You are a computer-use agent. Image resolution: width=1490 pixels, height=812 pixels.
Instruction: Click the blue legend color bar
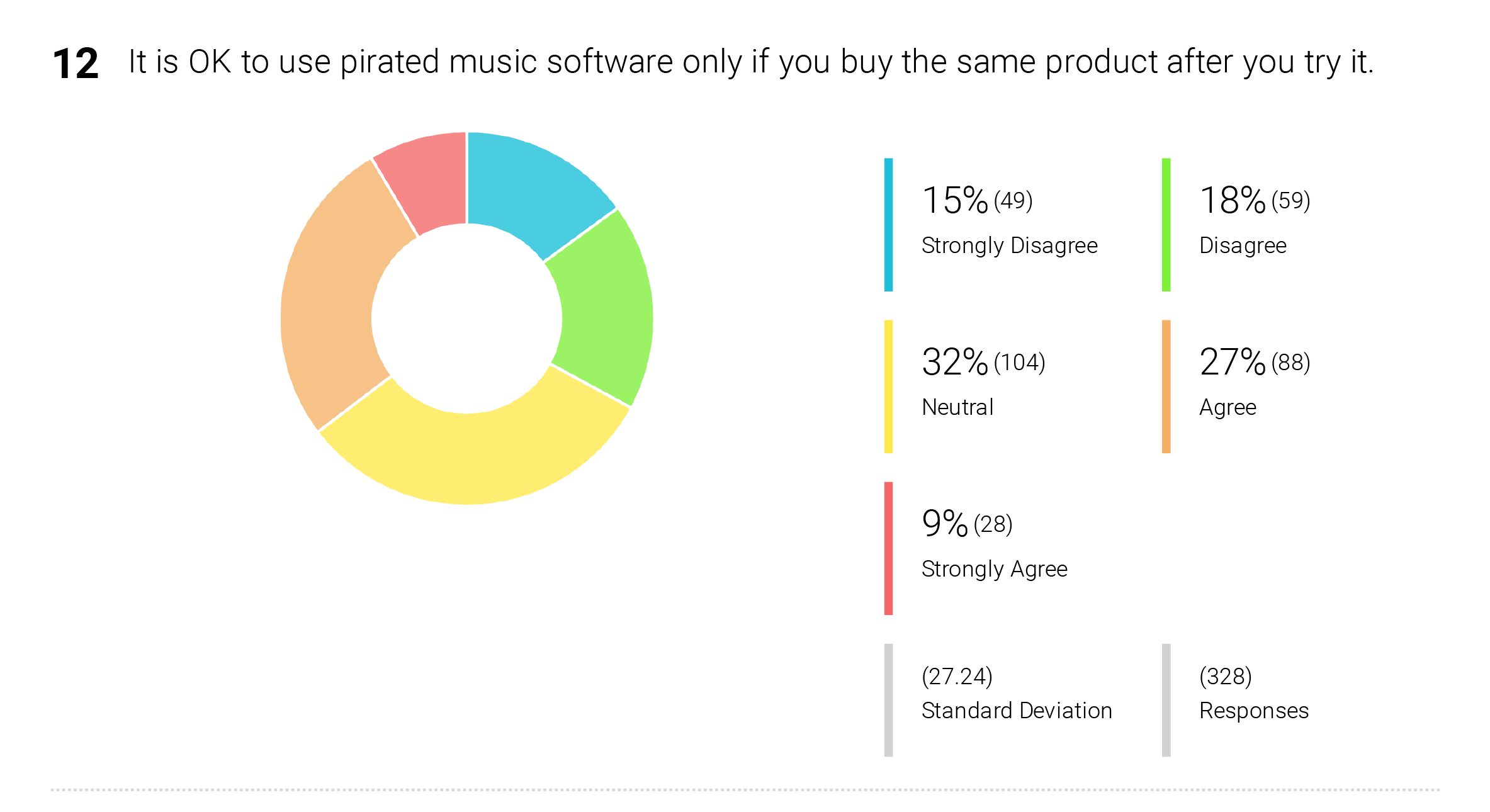point(888,225)
